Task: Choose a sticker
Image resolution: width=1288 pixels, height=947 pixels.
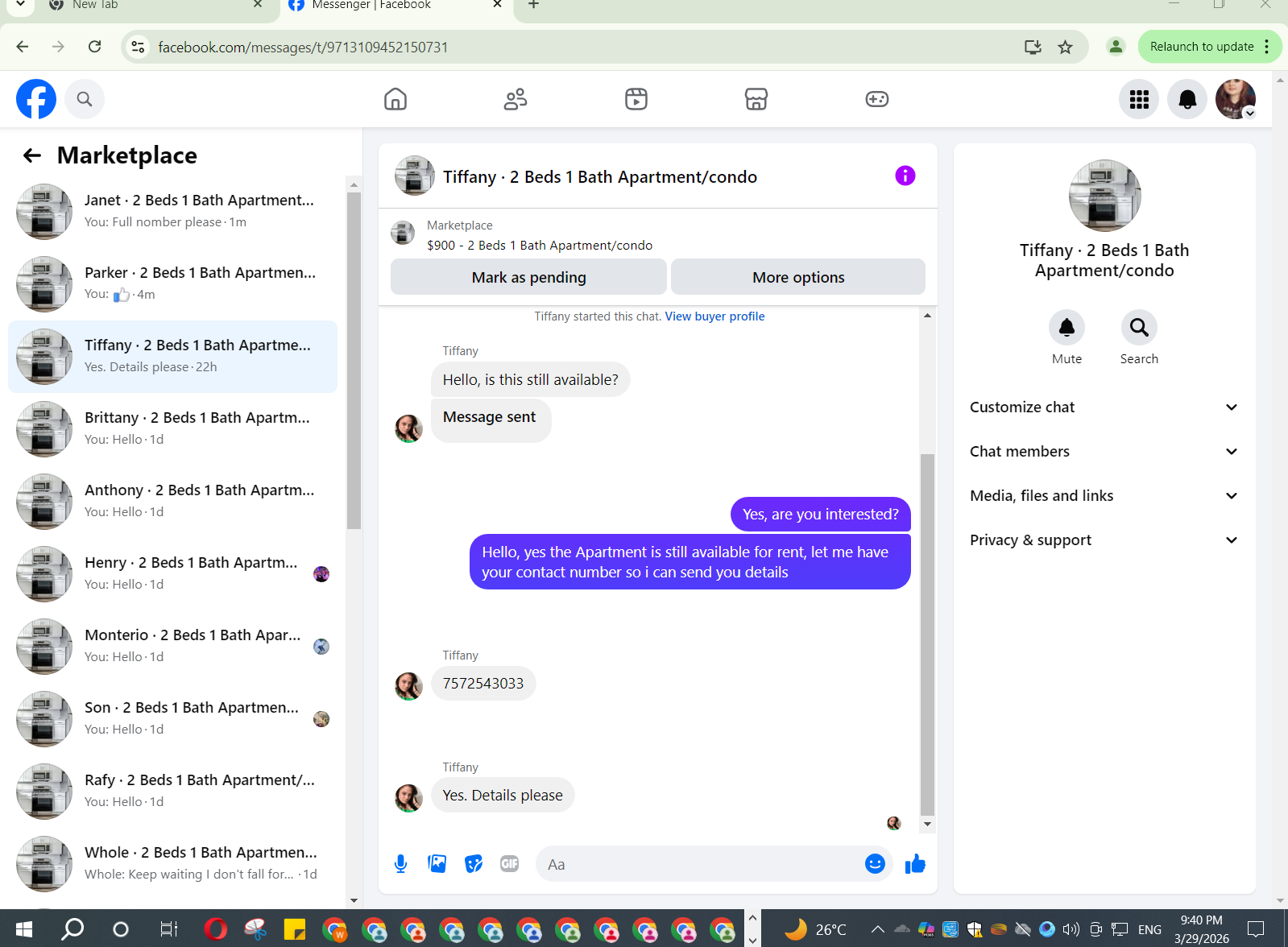Action: click(474, 864)
